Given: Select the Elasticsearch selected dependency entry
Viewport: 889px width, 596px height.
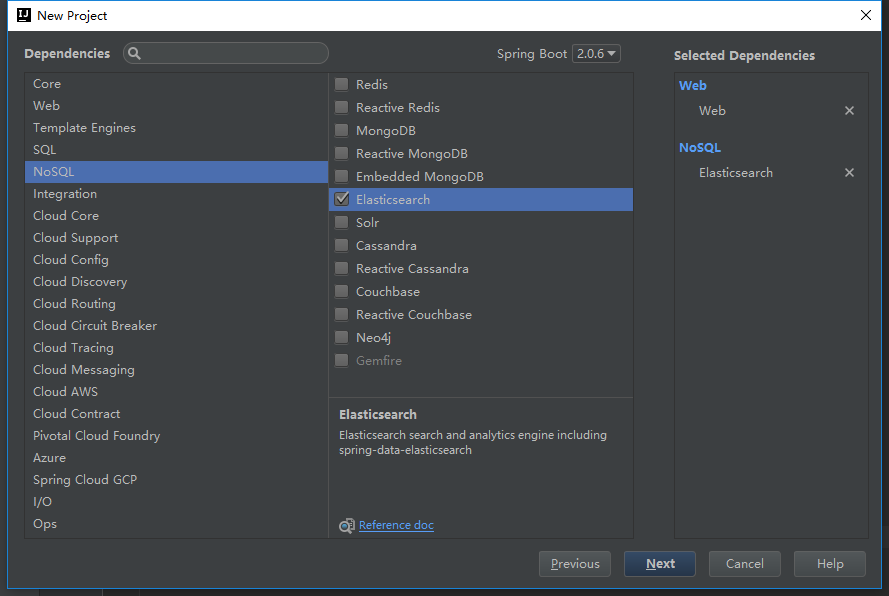Looking at the screenshot, I should tap(736, 172).
